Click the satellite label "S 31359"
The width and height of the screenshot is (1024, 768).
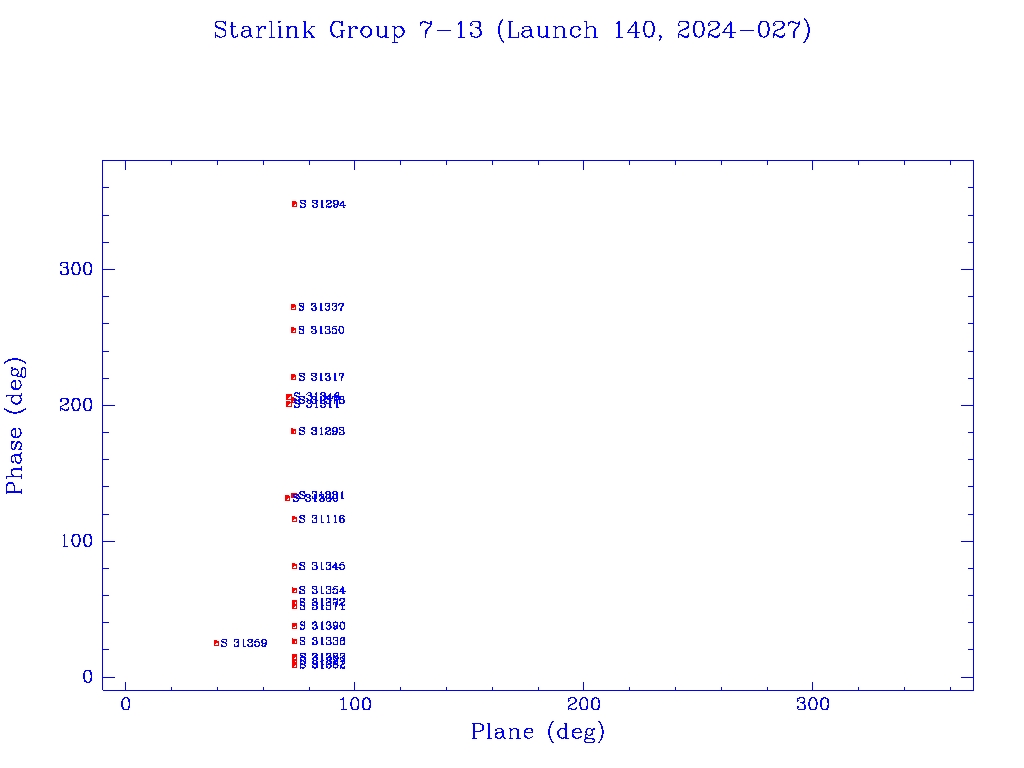244,643
